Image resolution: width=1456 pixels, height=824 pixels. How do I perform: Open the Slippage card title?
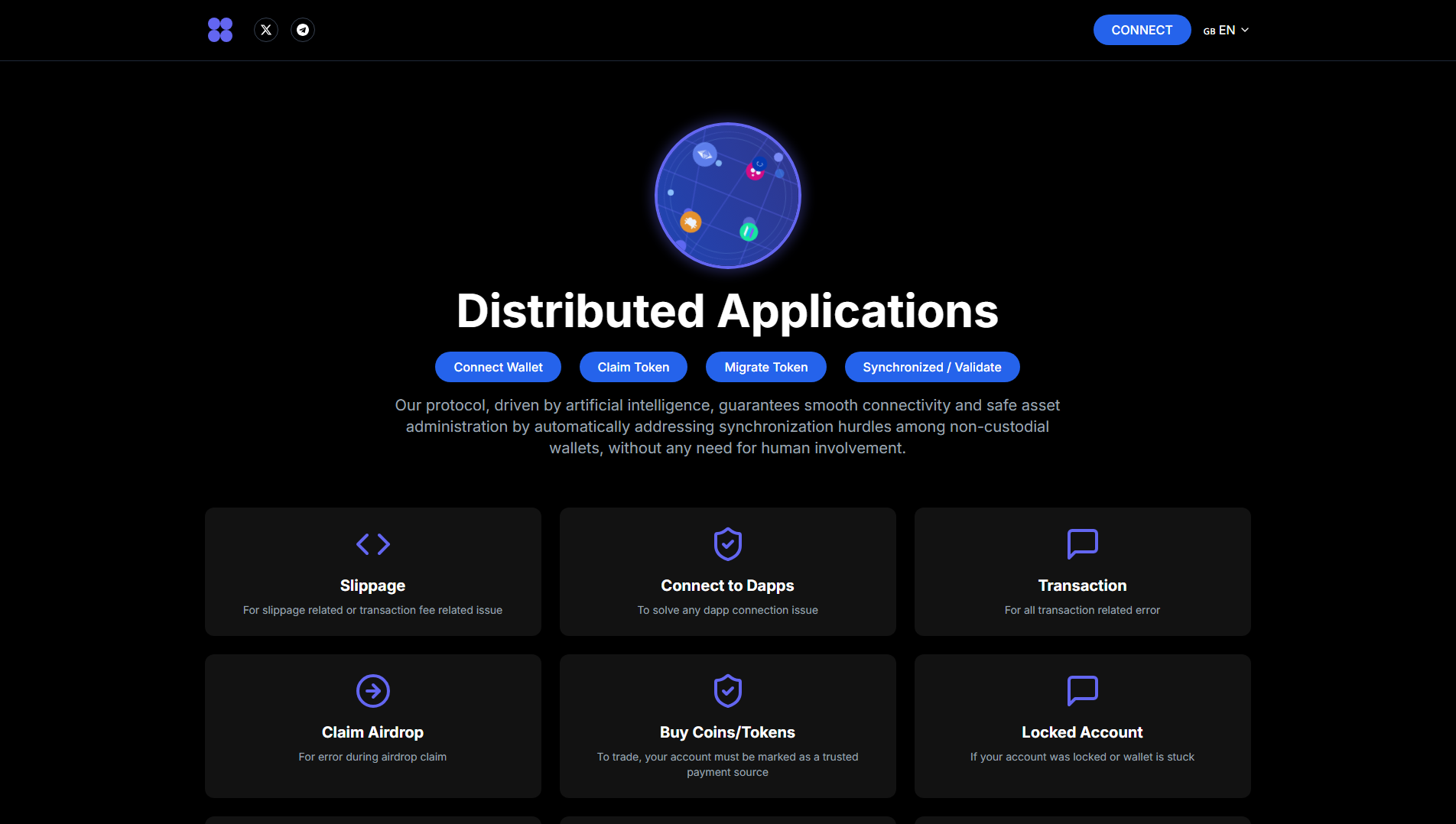pos(373,586)
